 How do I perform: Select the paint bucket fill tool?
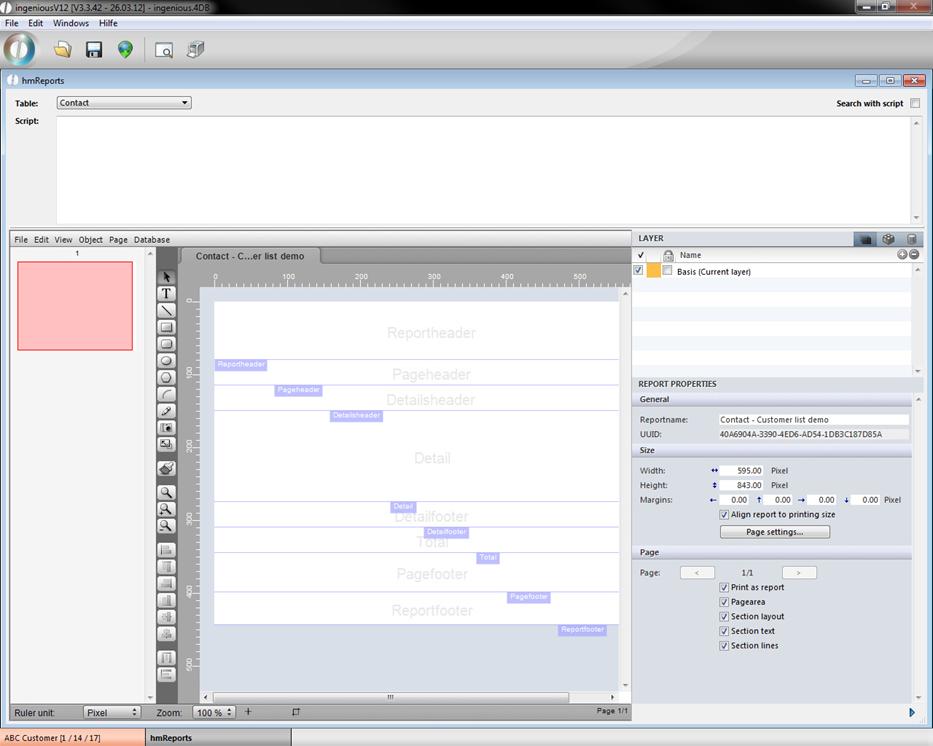point(166,468)
